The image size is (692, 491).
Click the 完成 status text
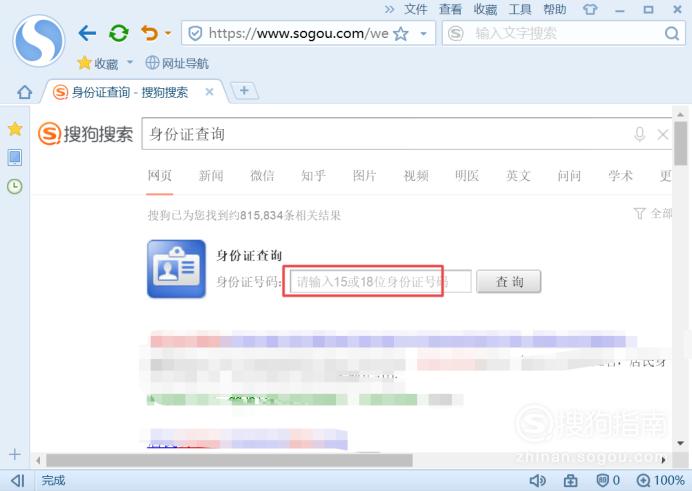[53, 480]
